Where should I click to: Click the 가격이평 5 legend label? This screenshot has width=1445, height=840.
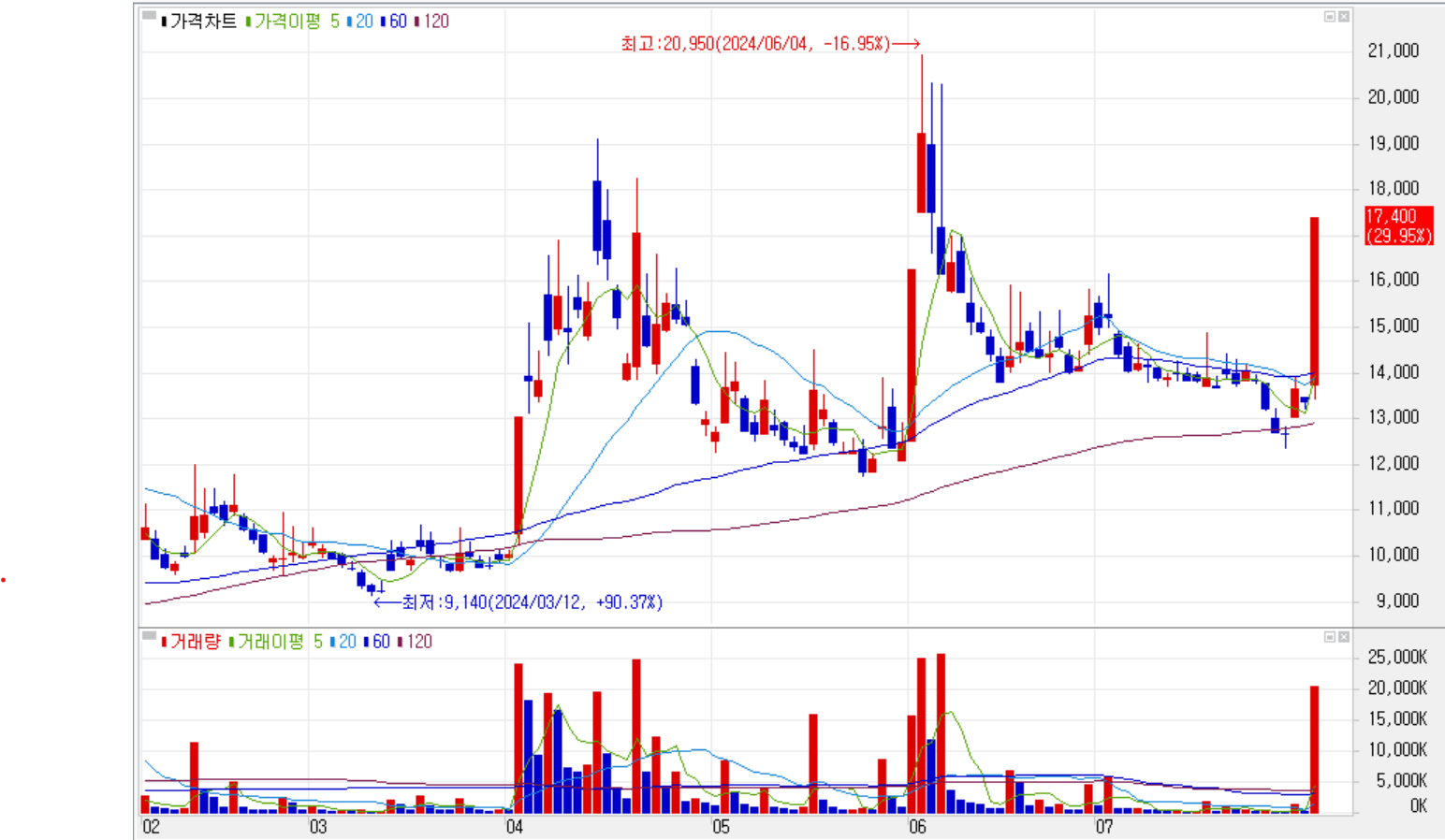pos(293,21)
